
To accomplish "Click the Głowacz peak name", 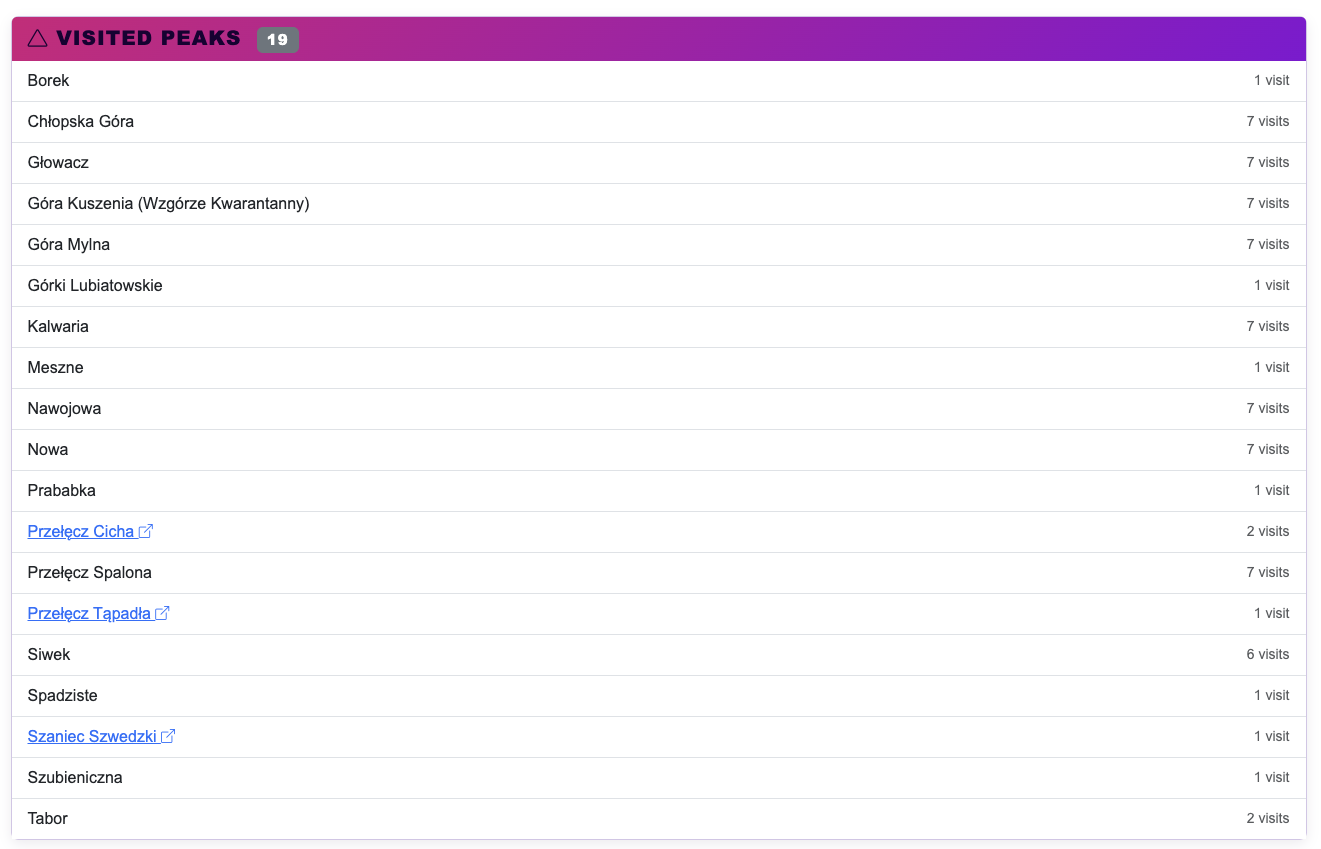I will [x=58, y=162].
